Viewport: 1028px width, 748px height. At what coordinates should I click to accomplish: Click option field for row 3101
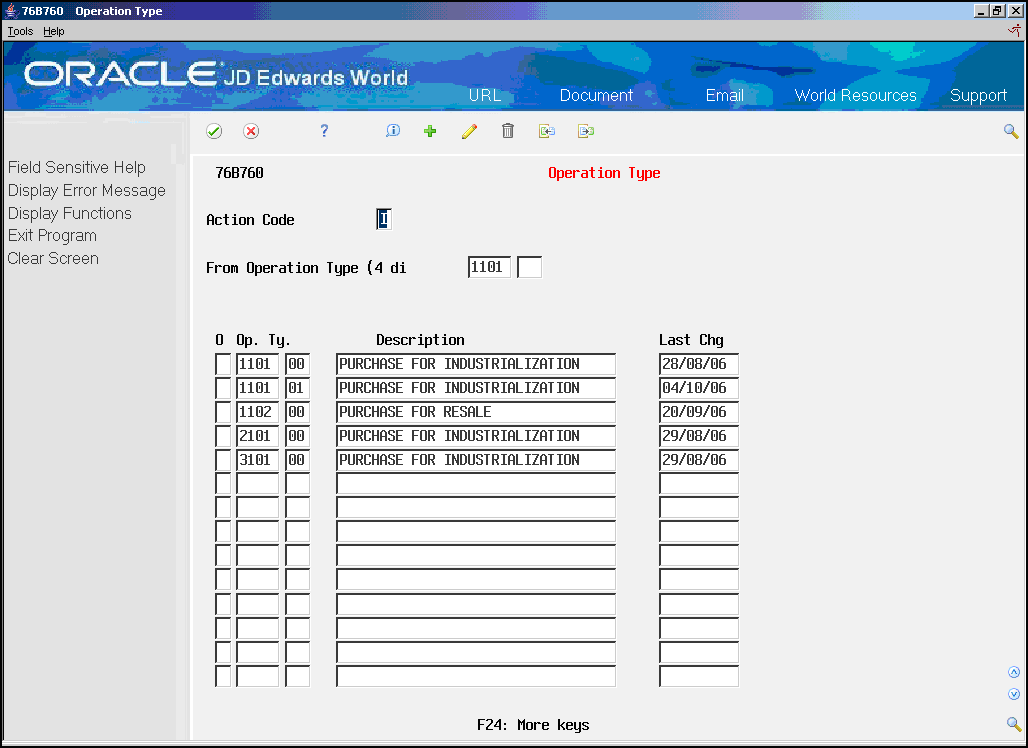click(x=223, y=460)
